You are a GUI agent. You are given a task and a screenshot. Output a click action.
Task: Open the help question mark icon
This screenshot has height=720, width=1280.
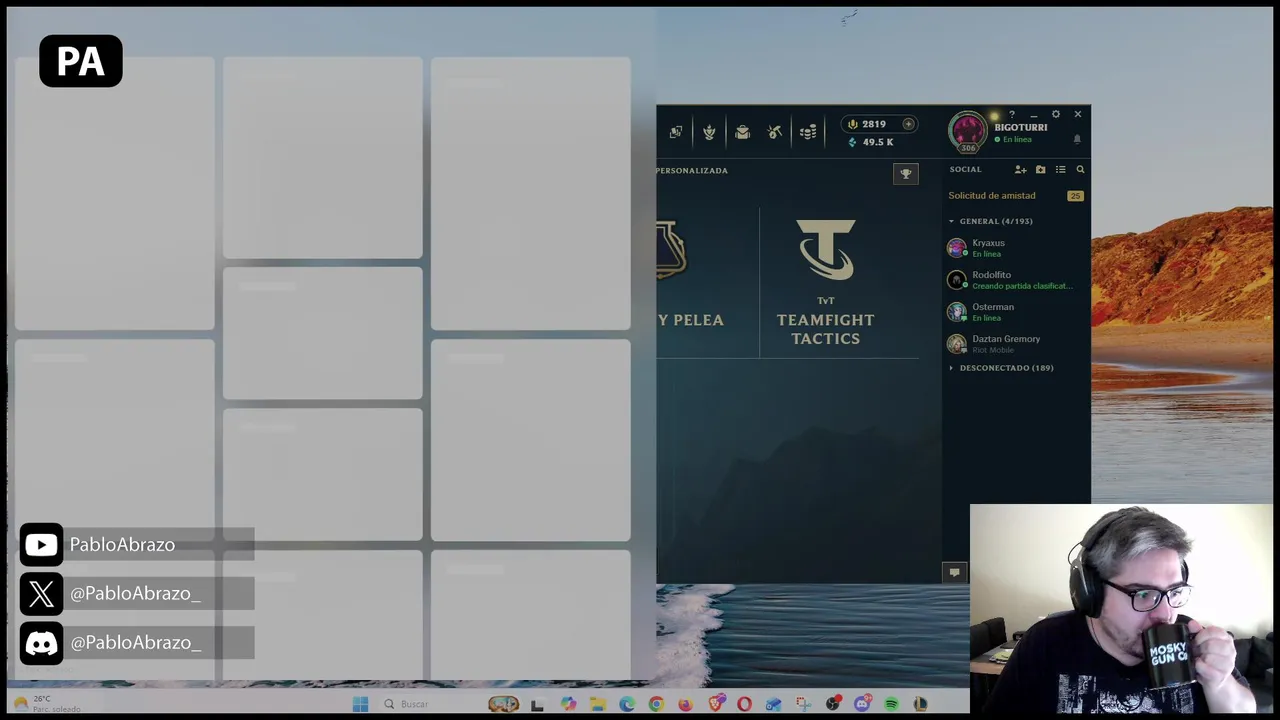tap(1012, 114)
